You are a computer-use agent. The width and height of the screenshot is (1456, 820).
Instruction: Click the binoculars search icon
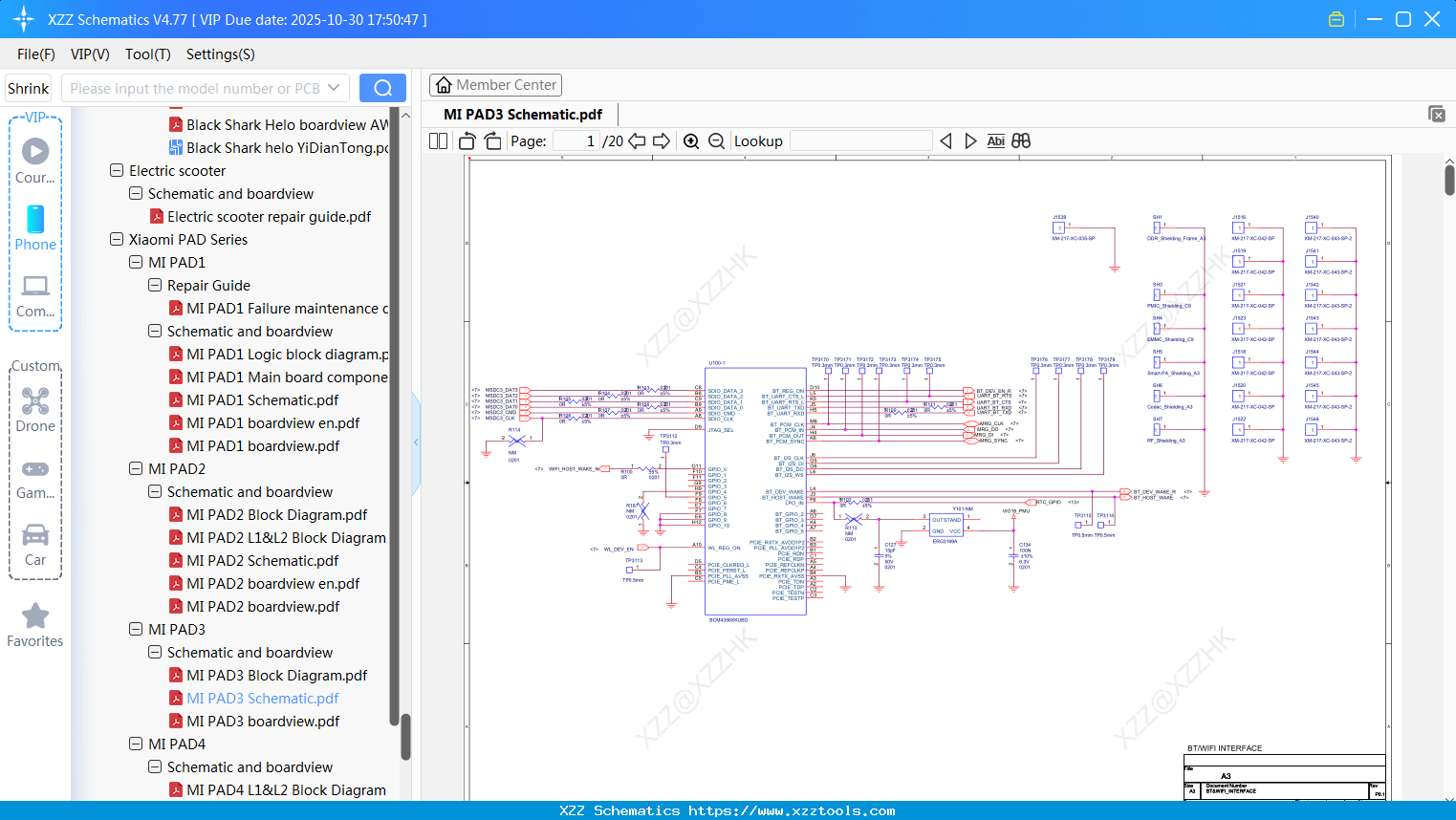[x=1021, y=141]
